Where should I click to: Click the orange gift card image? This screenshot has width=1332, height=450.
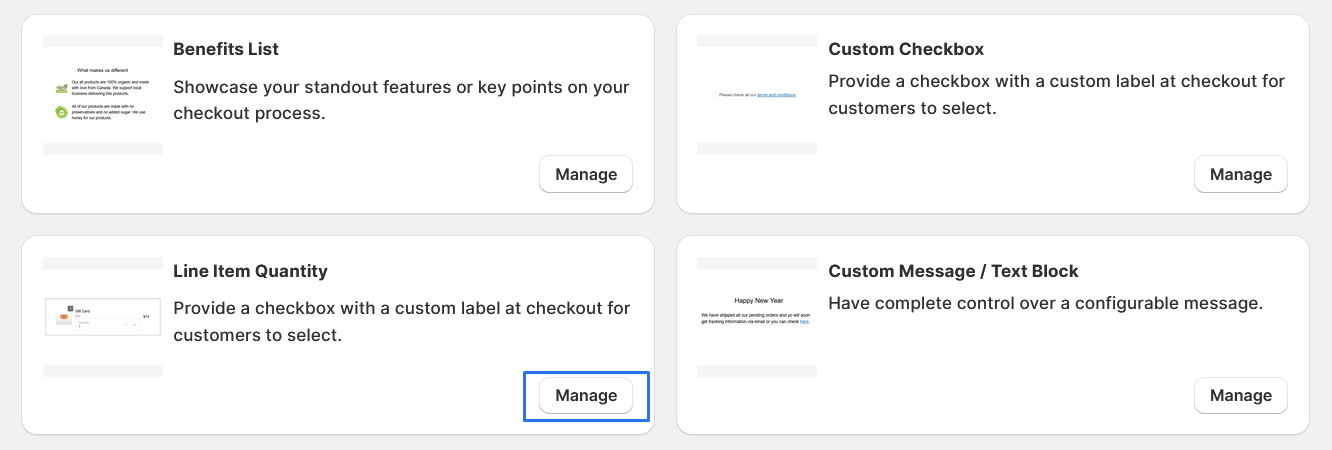click(x=63, y=318)
